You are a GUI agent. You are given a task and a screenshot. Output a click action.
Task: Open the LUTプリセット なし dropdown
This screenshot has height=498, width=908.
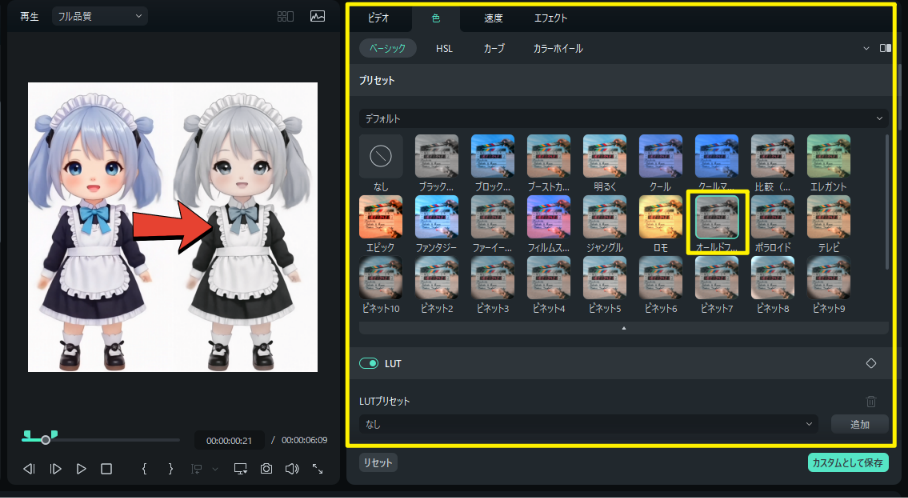coord(588,424)
